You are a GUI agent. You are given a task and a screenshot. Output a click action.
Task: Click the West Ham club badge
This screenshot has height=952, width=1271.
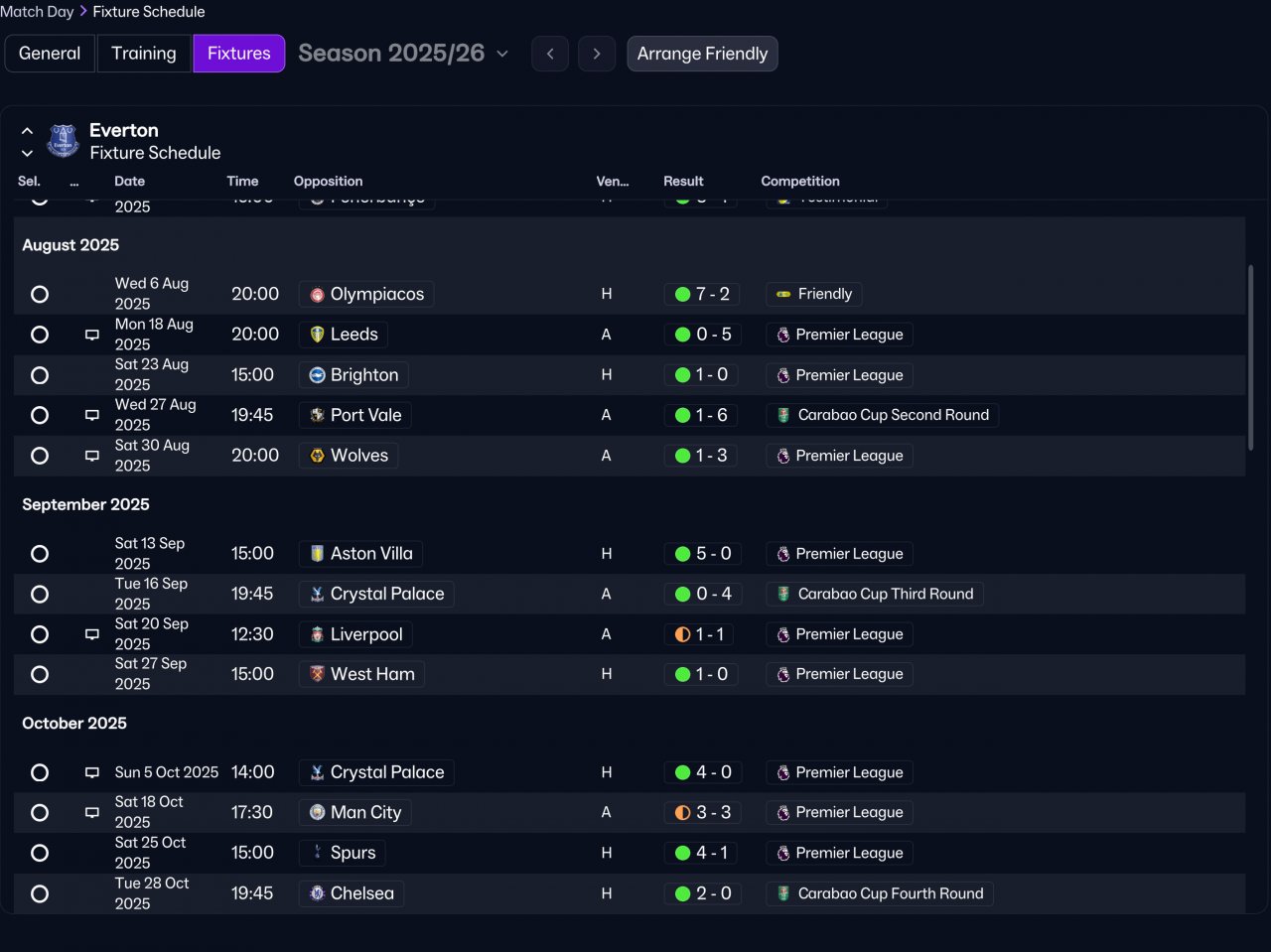[317, 674]
